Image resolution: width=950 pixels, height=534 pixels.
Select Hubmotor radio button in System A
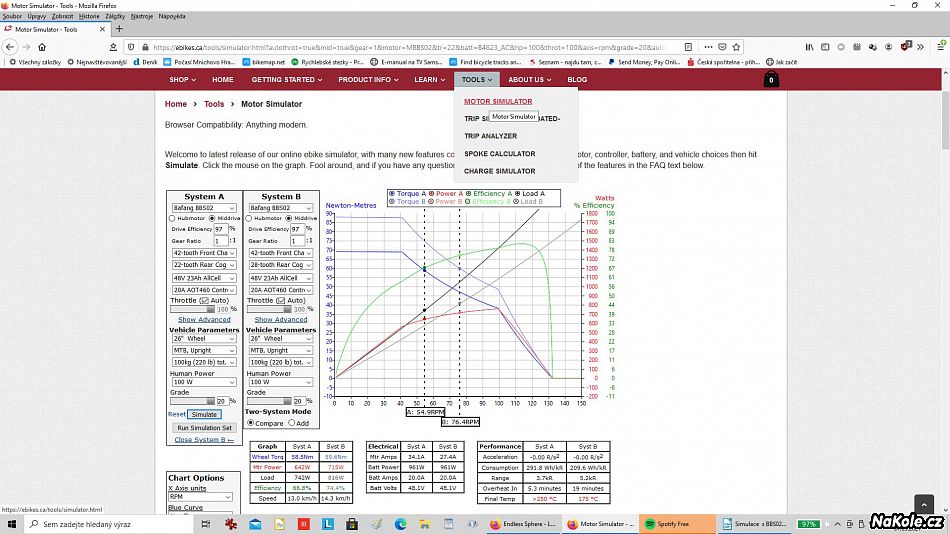click(x=172, y=218)
